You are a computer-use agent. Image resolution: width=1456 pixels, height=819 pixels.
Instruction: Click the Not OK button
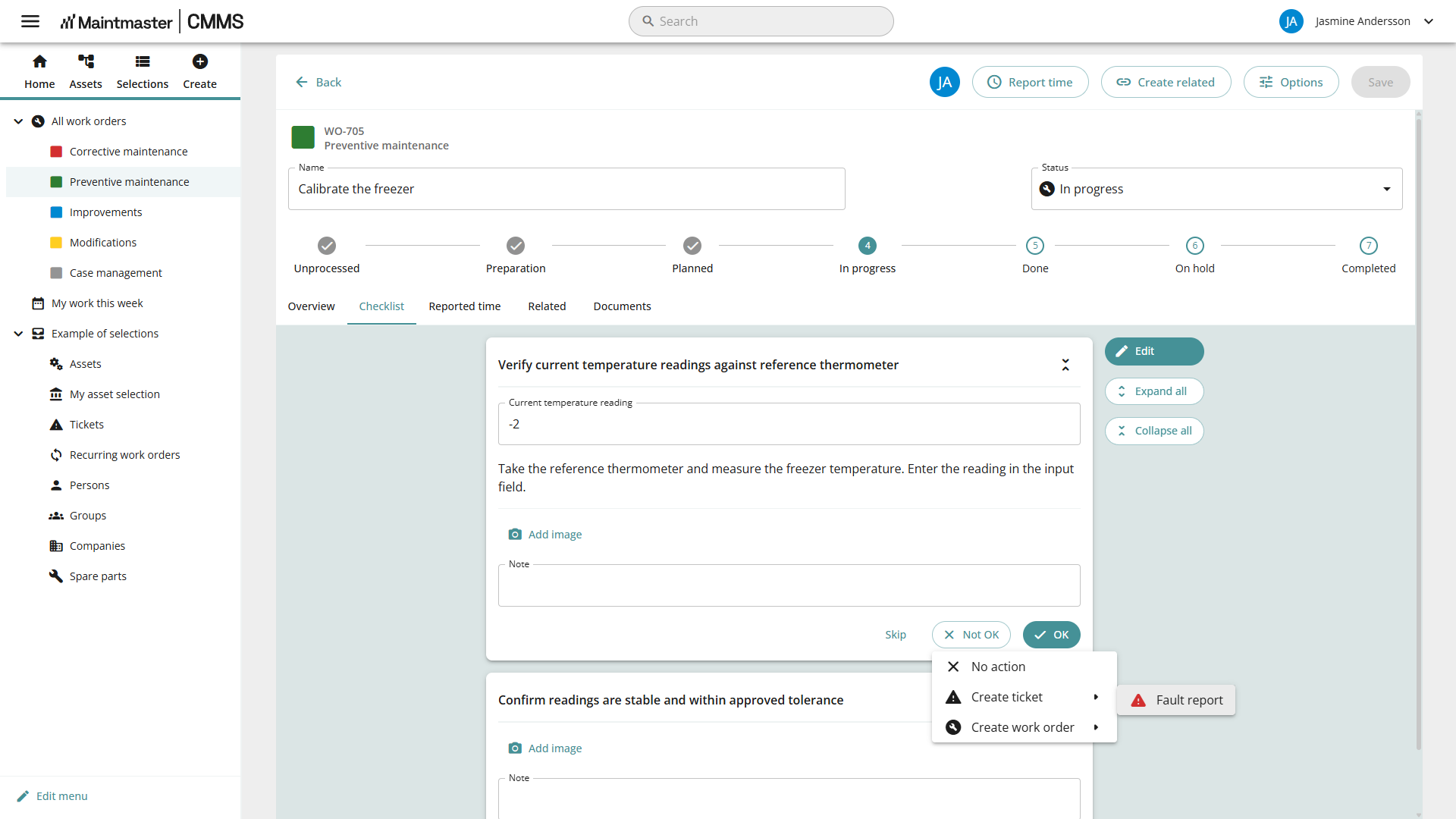pos(971,635)
